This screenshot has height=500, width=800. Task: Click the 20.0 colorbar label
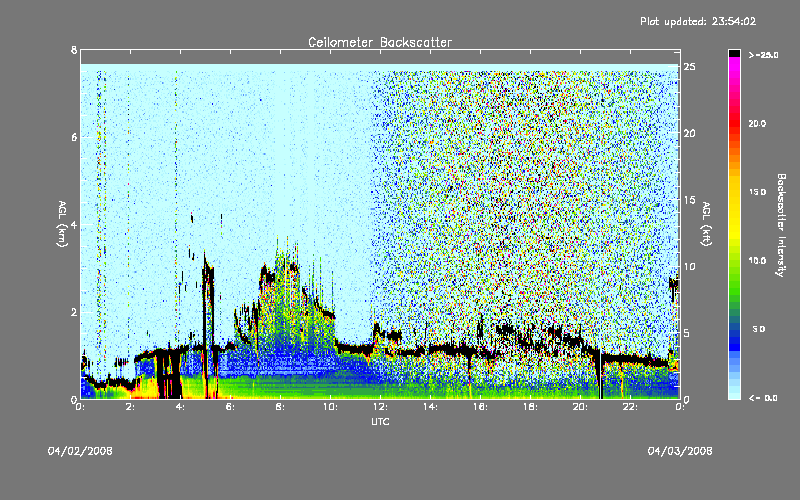click(758, 123)
